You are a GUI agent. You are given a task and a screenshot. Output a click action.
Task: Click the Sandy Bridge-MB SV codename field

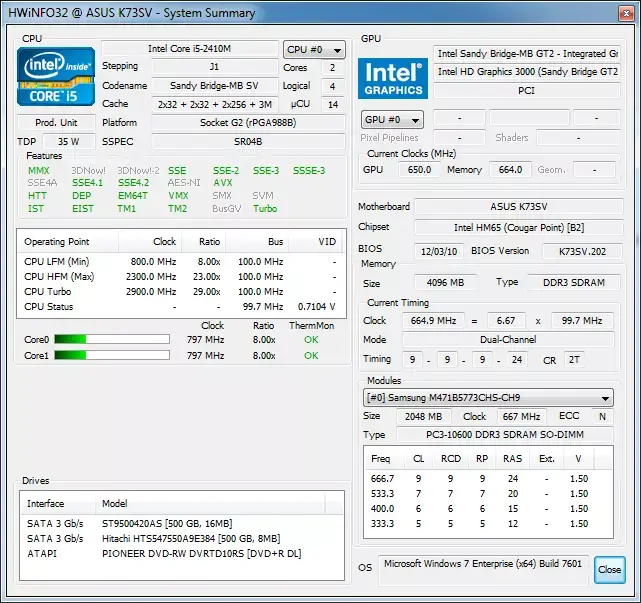pyautogui.click(x=215, y=85)
